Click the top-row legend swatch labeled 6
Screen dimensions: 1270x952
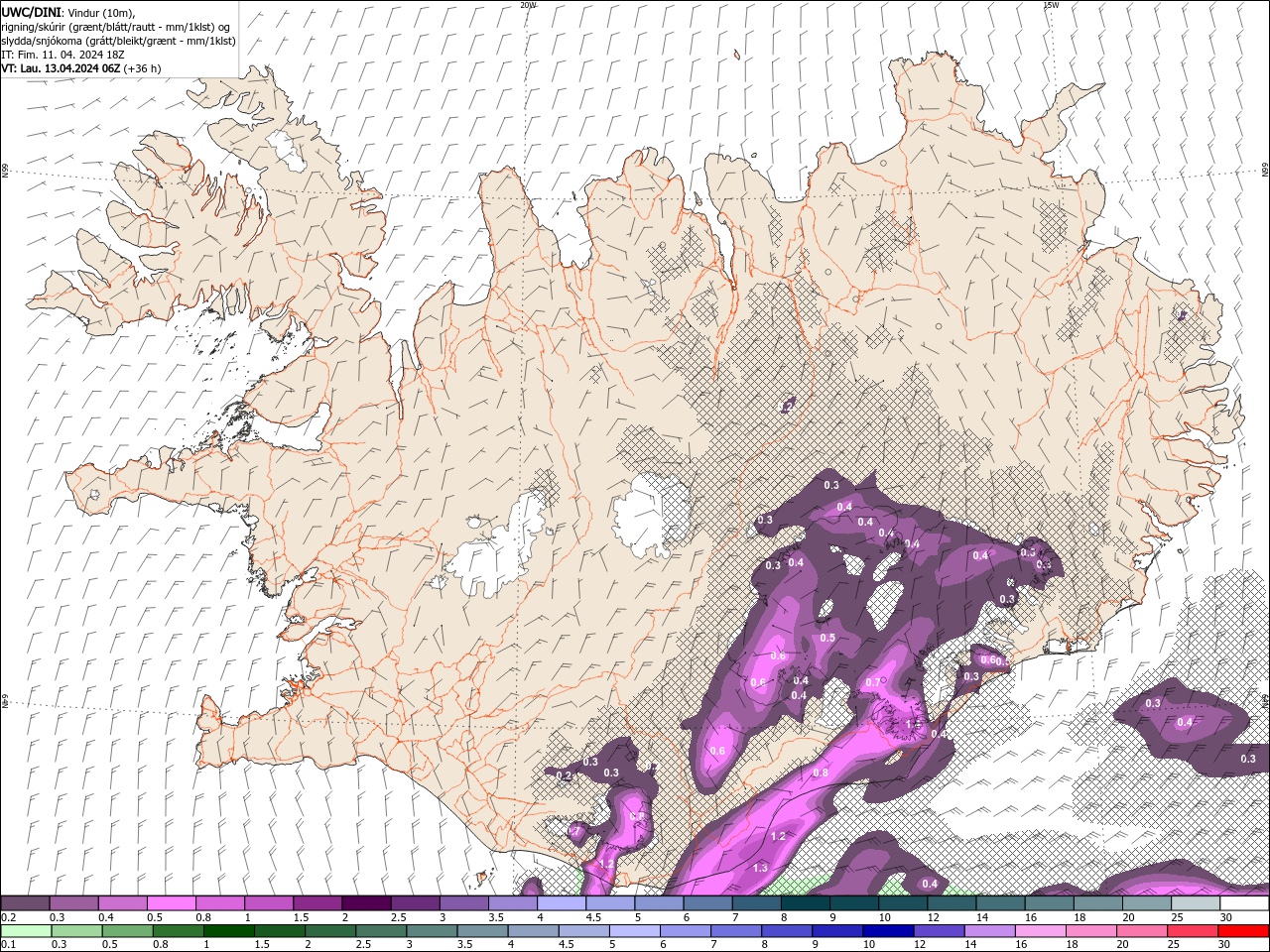click(x=706, y=903)
